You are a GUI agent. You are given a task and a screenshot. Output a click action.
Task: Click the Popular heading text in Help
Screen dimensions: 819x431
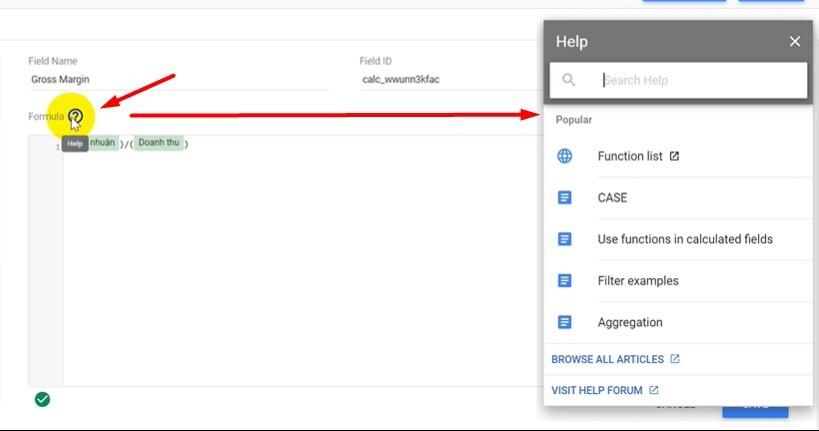point(574,120)
